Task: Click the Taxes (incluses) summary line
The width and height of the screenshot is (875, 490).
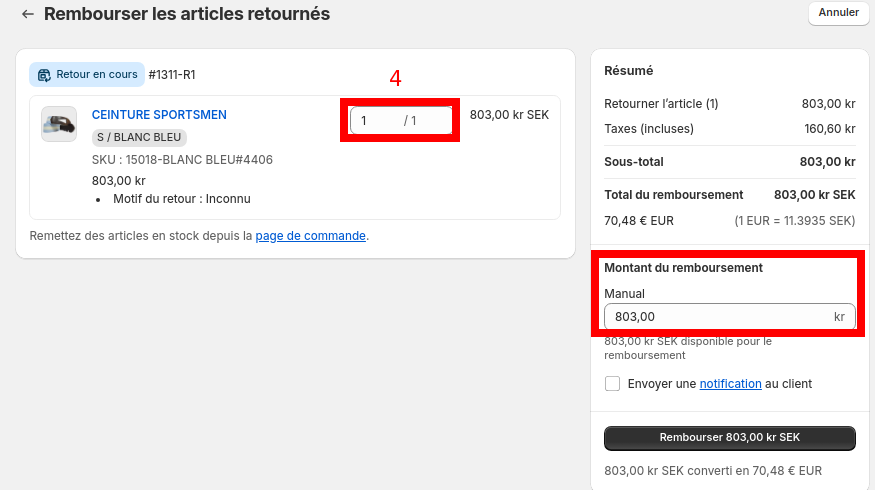Action: [x=649, y=129]
